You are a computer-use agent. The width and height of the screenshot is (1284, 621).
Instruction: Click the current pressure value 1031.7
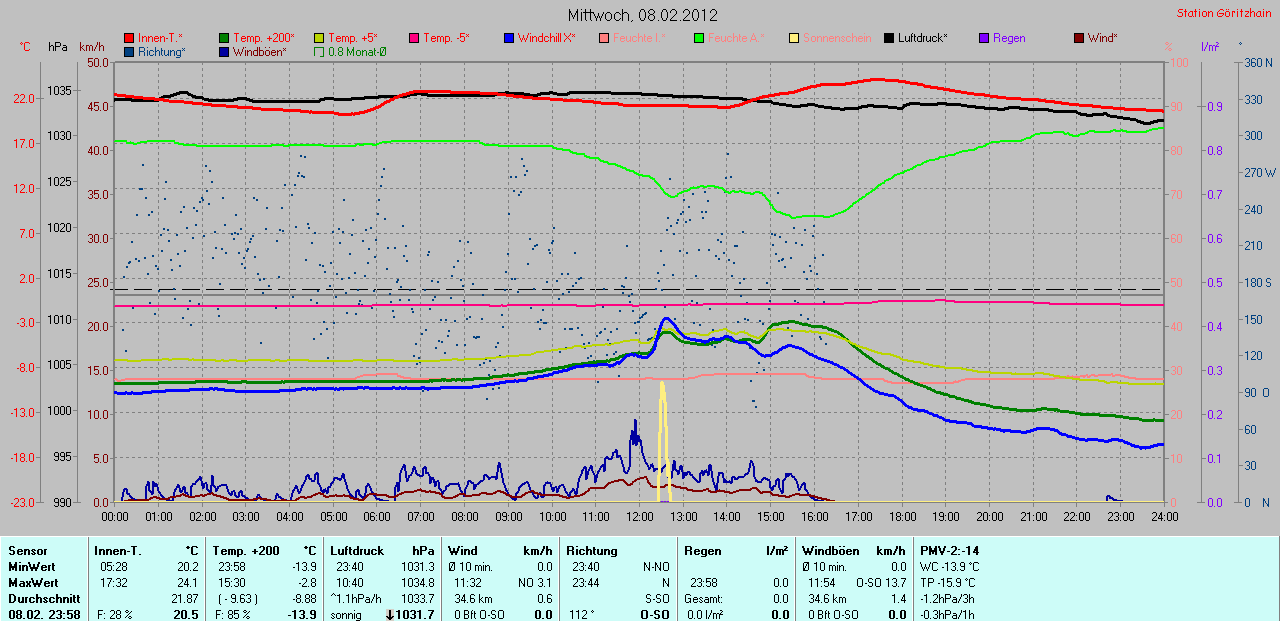click(x=415, y=614)
